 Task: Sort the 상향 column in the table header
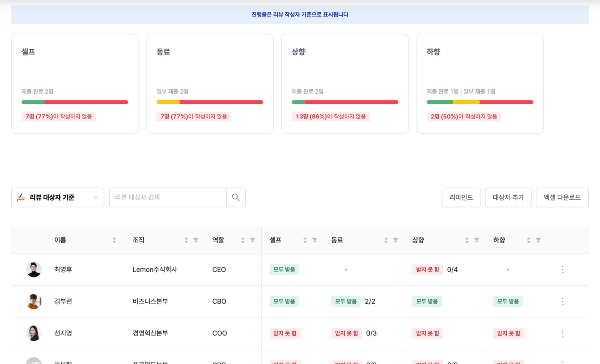(467, 240)
